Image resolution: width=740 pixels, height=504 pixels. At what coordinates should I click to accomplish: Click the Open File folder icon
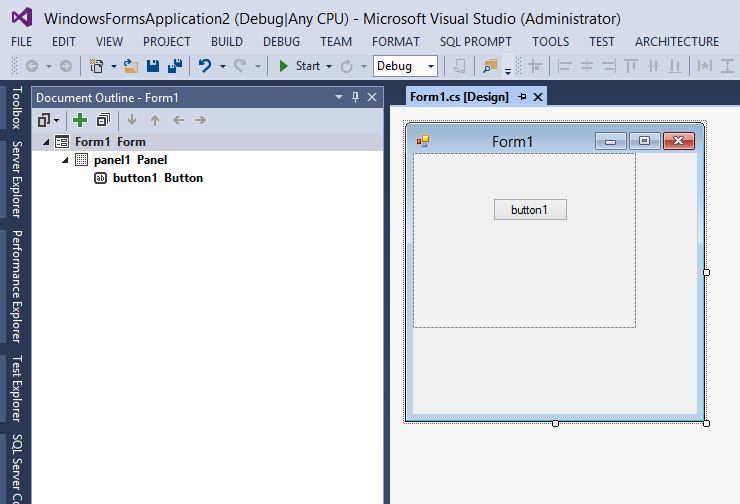pyautogui.click(x=131, y=66)
